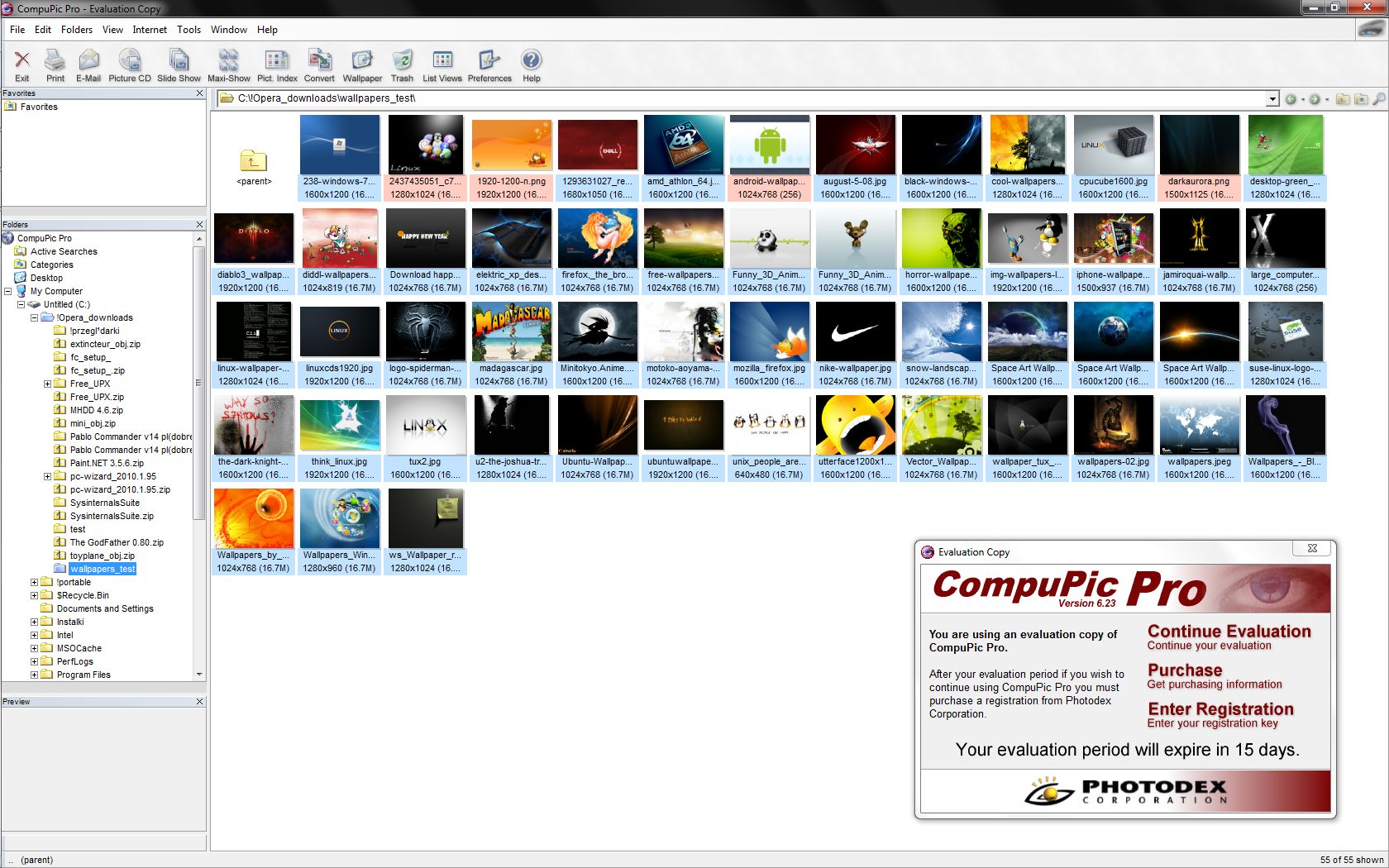Open the address bar path dropdown

click(1272, 98)
